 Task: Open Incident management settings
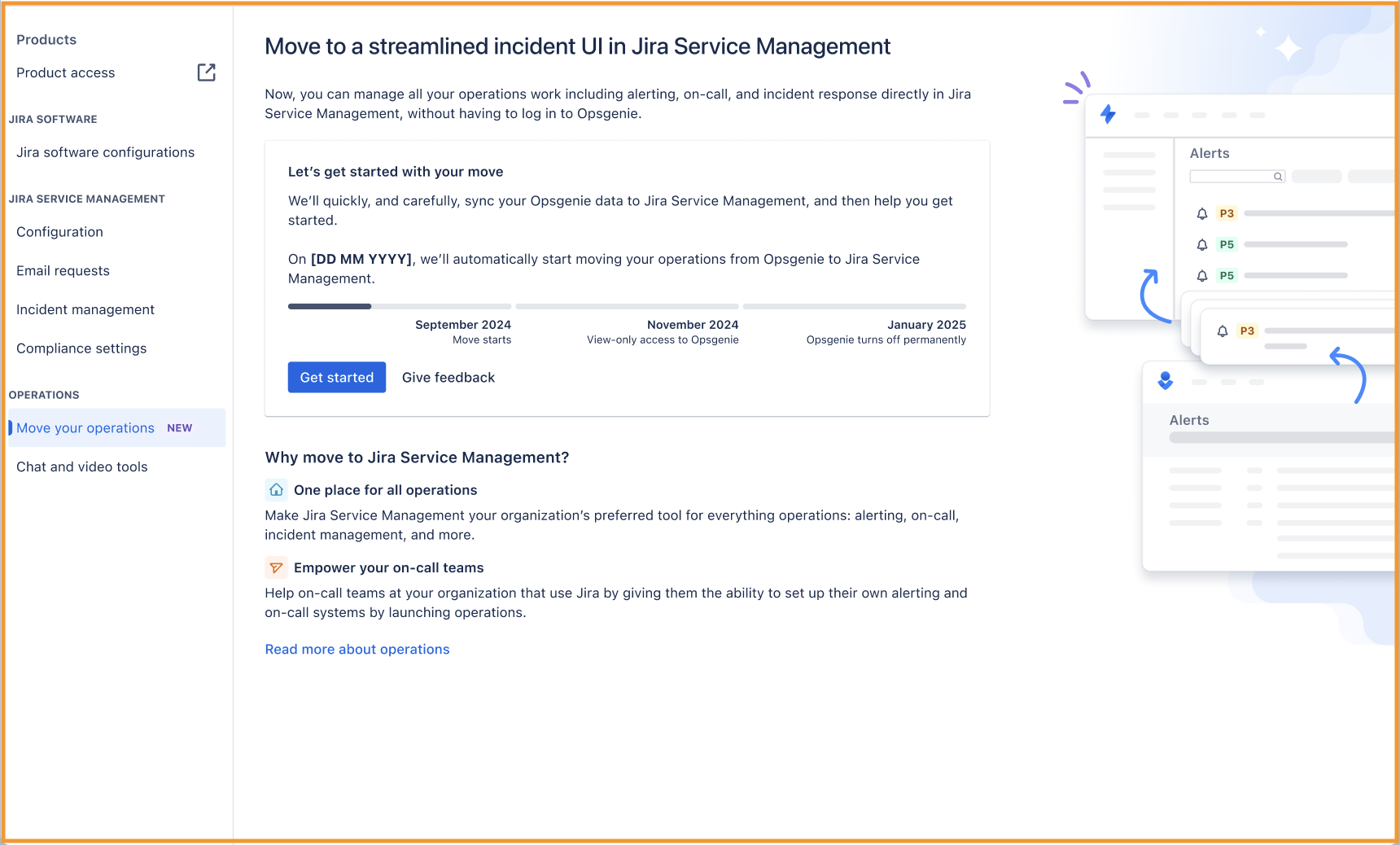pyautogui.click(x=85, y=309)
